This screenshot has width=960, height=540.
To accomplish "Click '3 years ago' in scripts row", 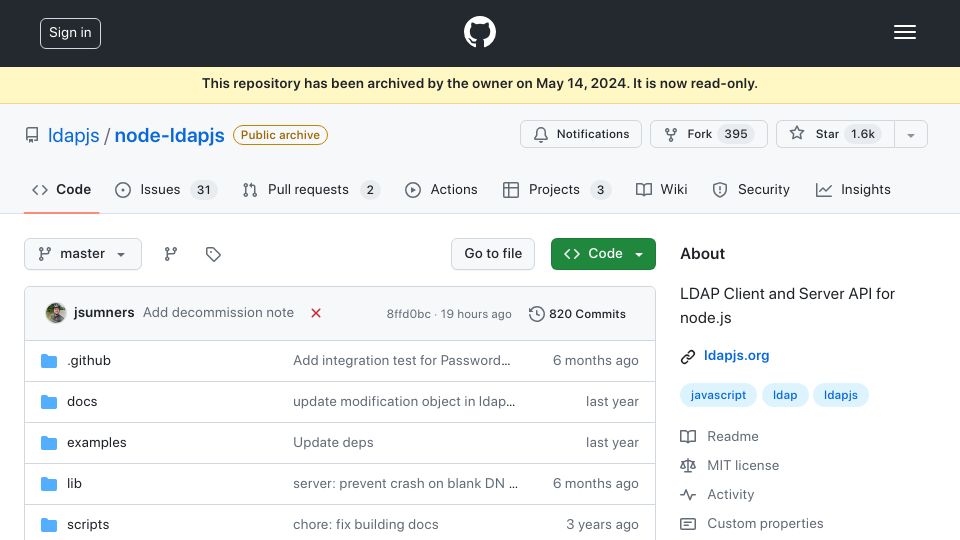I will pyautogui.click(x=602, y=525).
